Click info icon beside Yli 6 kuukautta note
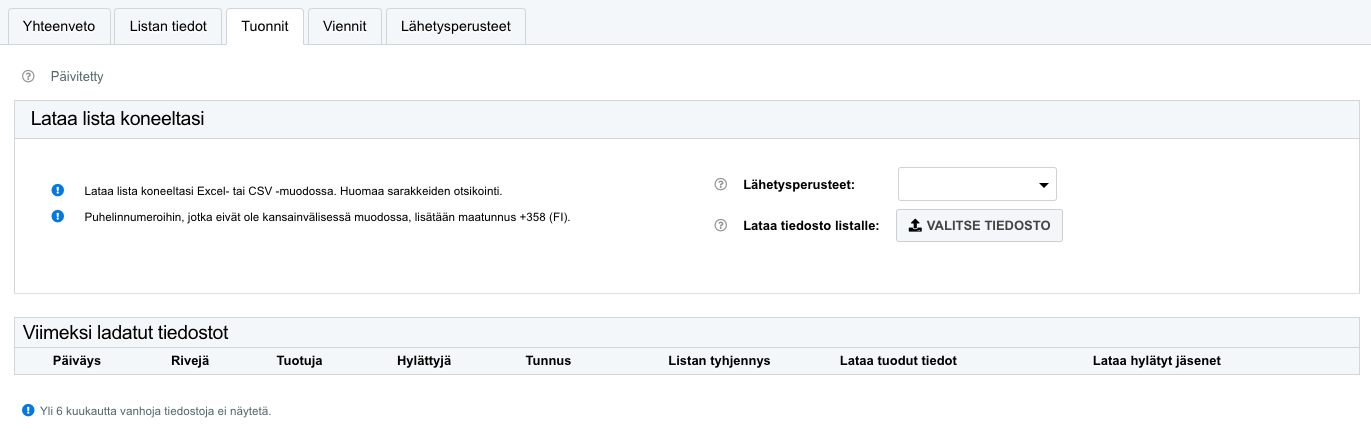The width and height of the screenshot is (1371, 437). [x=28, y=410]
